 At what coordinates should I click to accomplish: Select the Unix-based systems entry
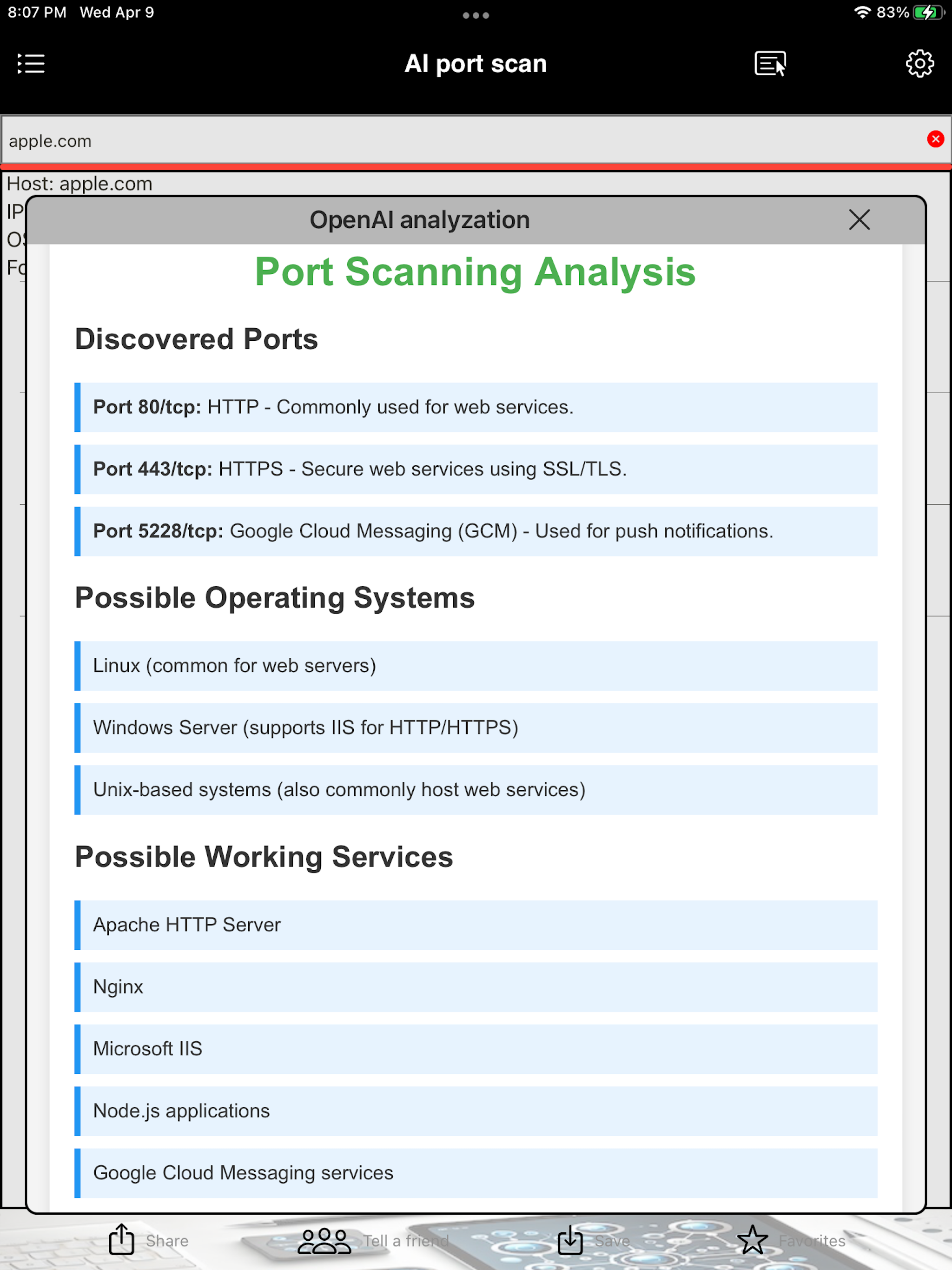[x=476, y=790]
